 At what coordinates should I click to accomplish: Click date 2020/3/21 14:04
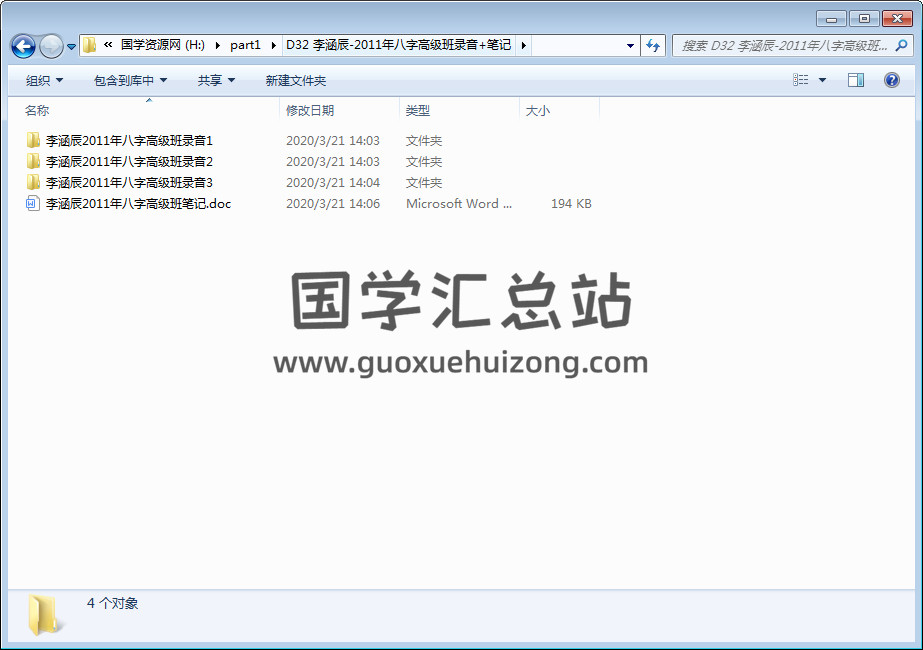click(333, 183)
